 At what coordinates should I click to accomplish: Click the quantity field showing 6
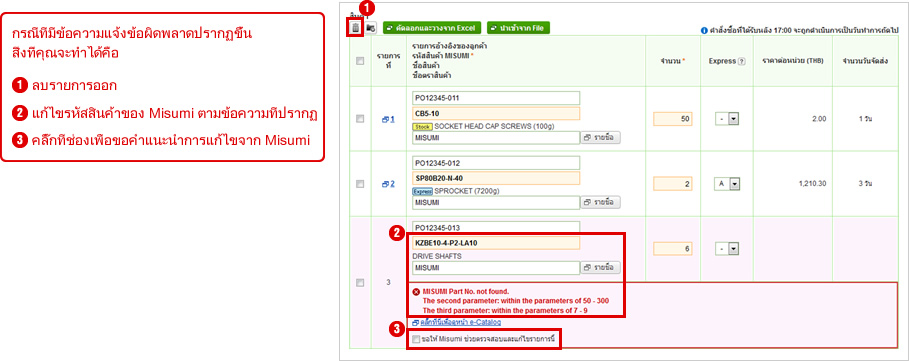tap(672, 249)
